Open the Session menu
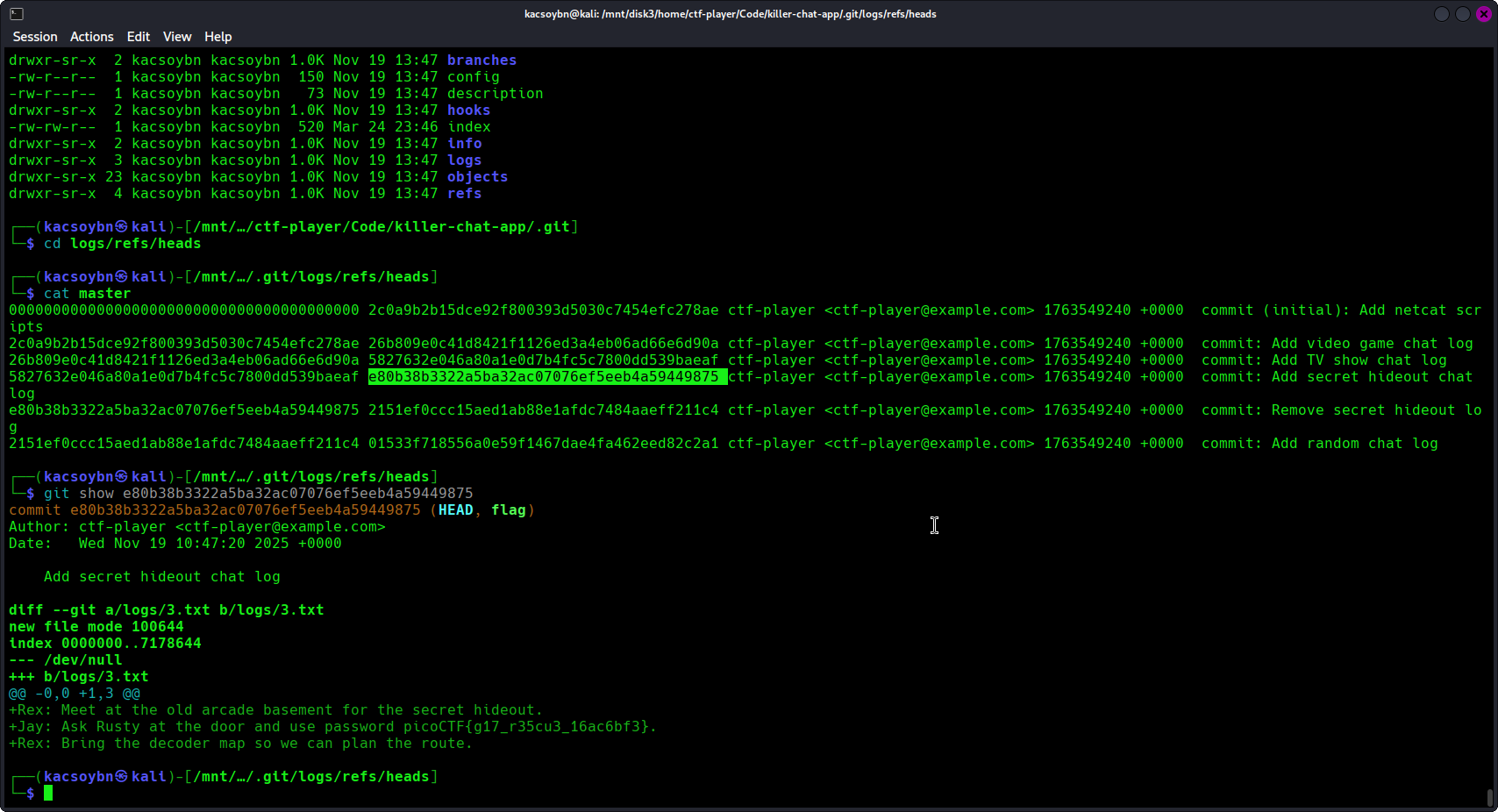Viewport: 1498px width, 812px height. pos(35,37)
